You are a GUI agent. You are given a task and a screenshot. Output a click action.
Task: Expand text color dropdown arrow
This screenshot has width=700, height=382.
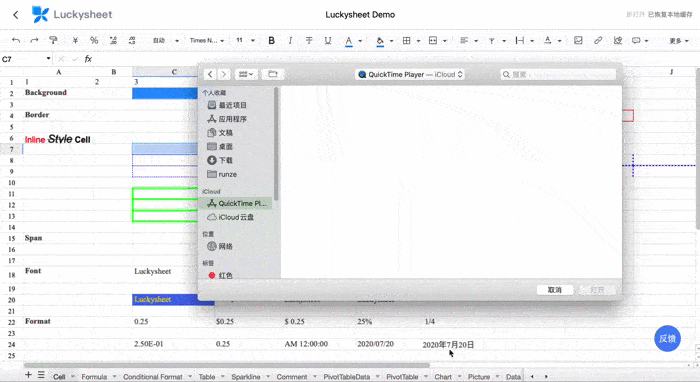[x=360, y=41]
